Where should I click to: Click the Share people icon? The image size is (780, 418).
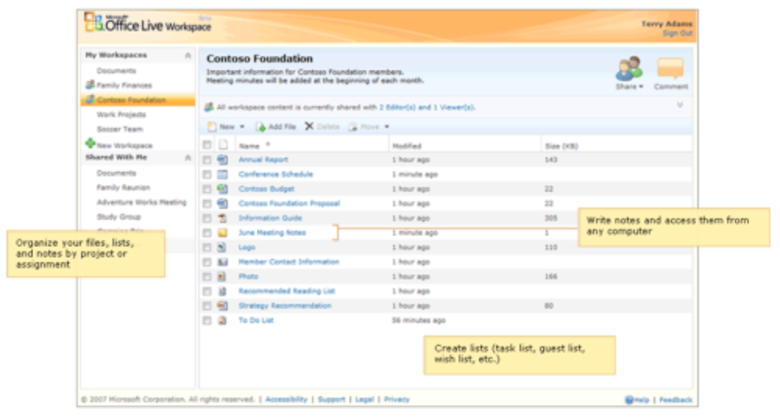[629, 69]
